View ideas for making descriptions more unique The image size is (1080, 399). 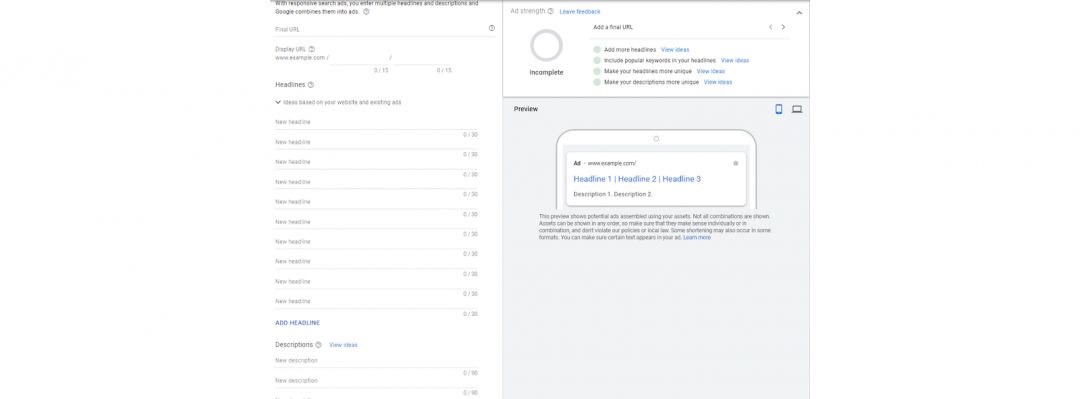(x=718, y=82)
